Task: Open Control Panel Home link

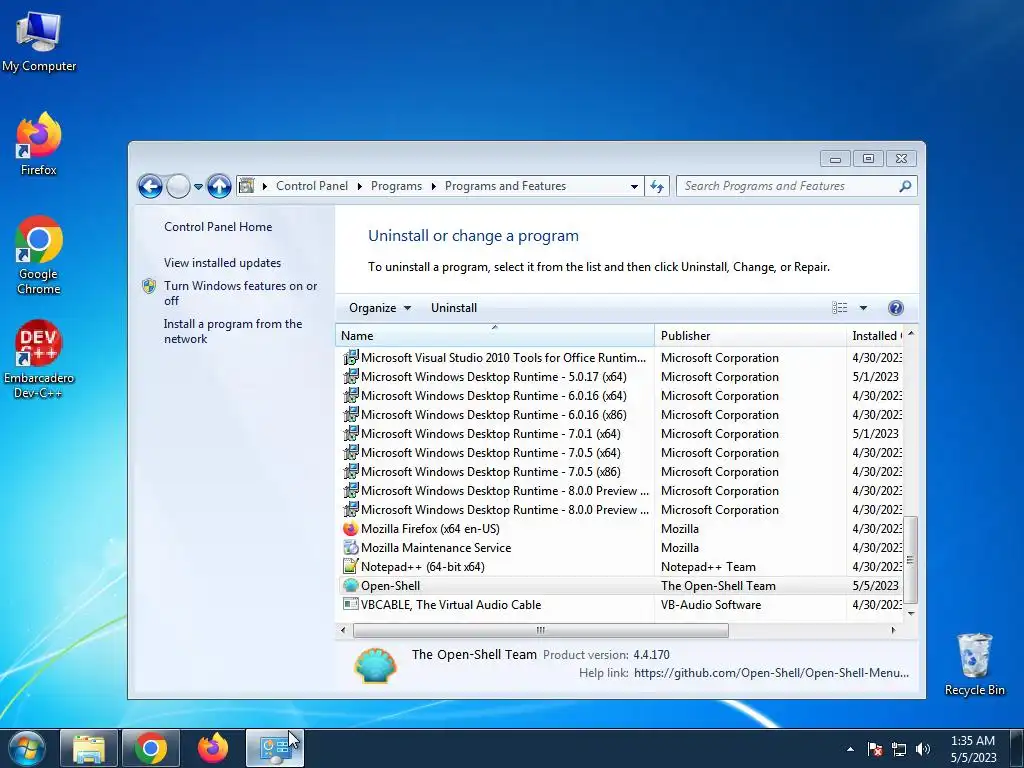Action: coord(218,227)
